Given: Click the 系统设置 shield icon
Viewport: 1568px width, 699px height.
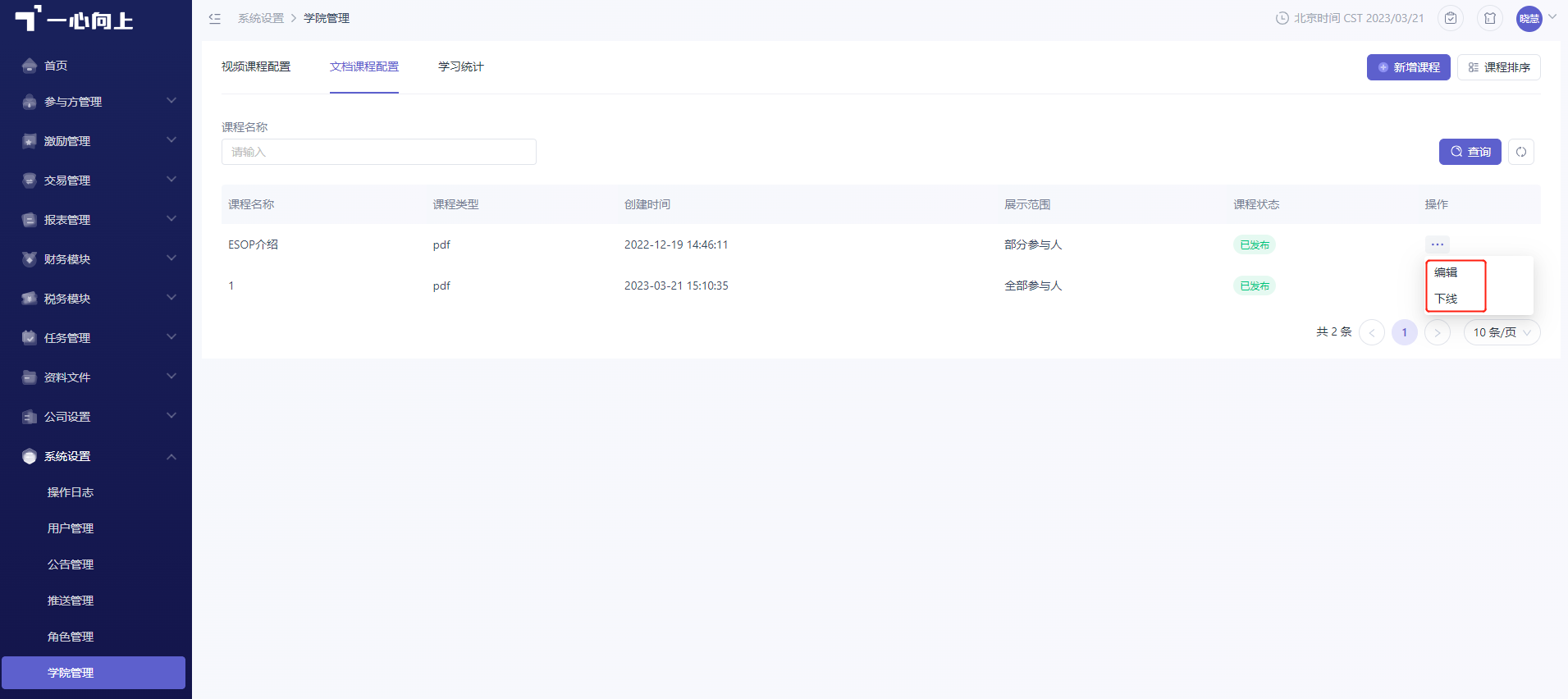Looking at the screenshot, I should click(30, 456).
